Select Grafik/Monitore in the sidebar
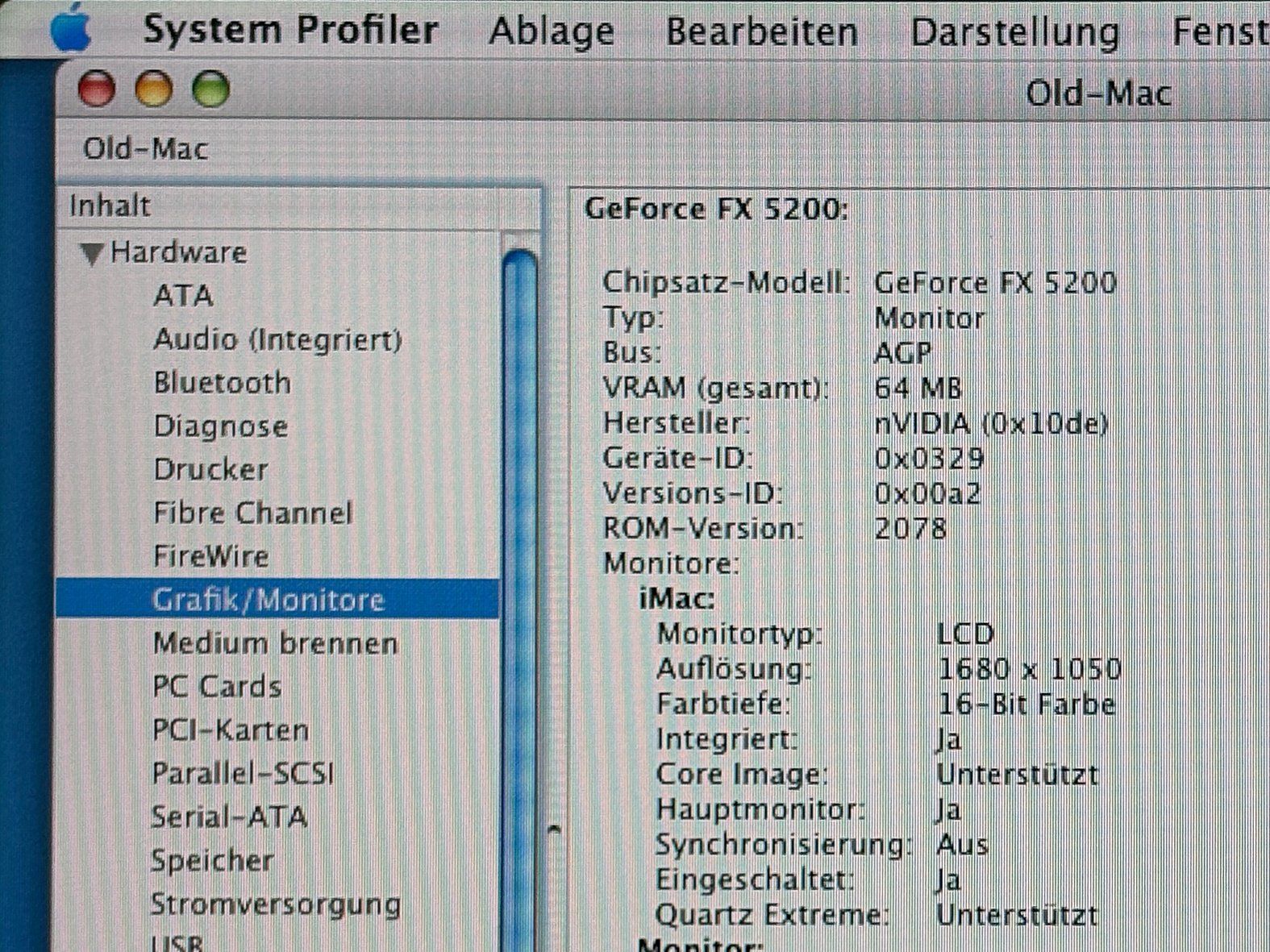 point(277,599)
